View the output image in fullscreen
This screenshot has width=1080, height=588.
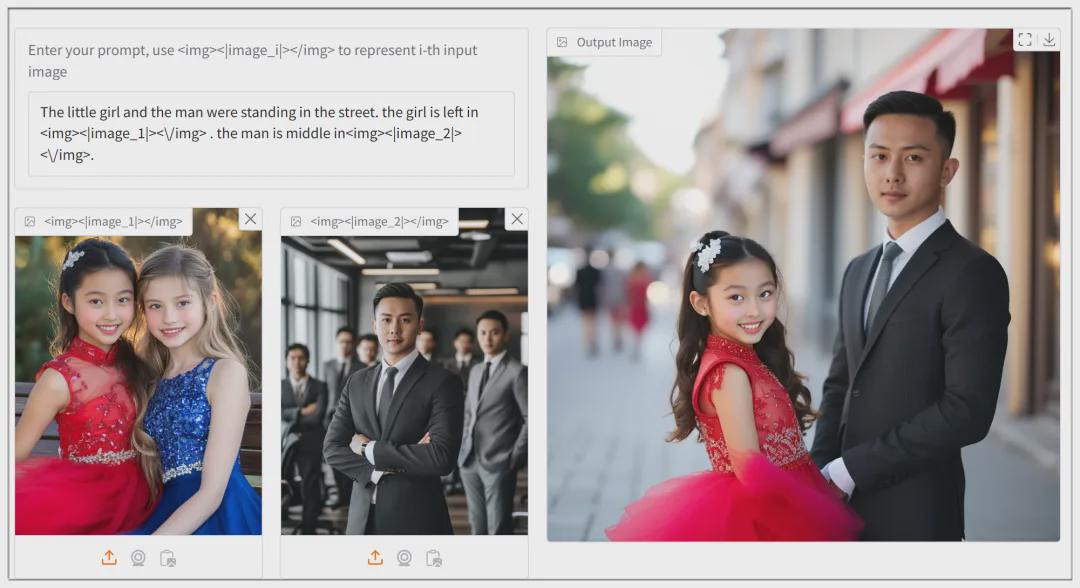click(x=1025, y=40)
